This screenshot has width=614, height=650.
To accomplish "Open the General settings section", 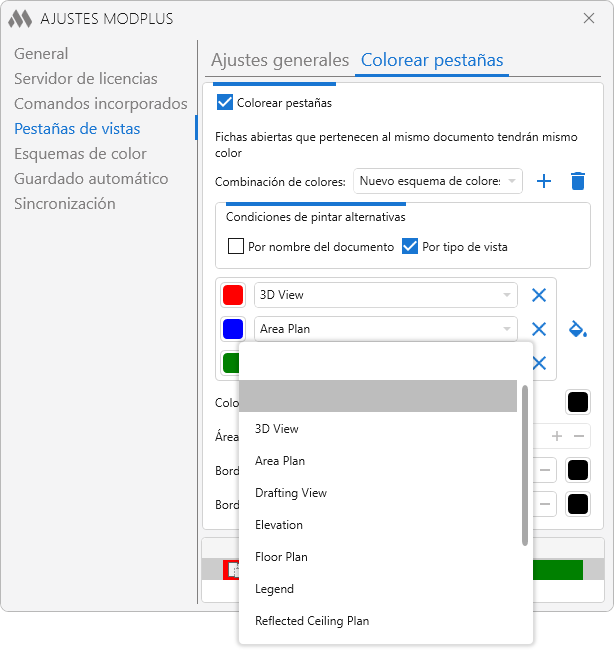I will [41, 54].
